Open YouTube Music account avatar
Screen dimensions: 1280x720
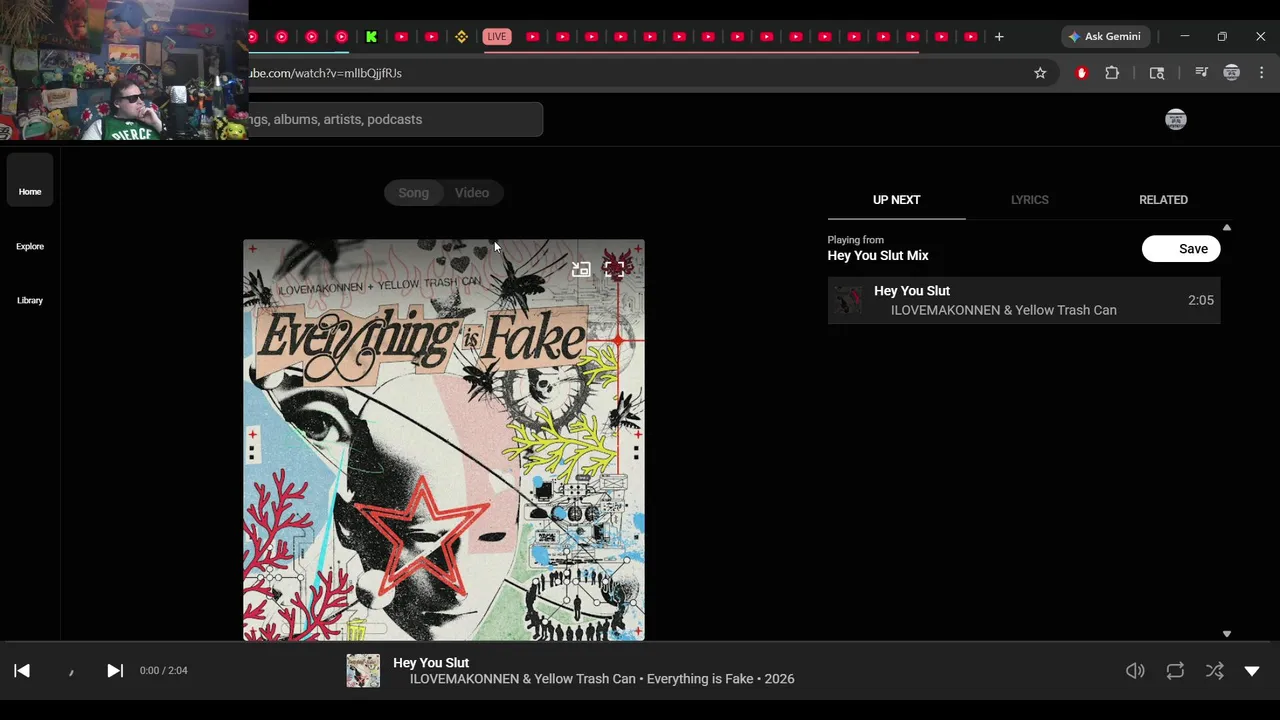pyautogui.click(x=1176, y=120)
